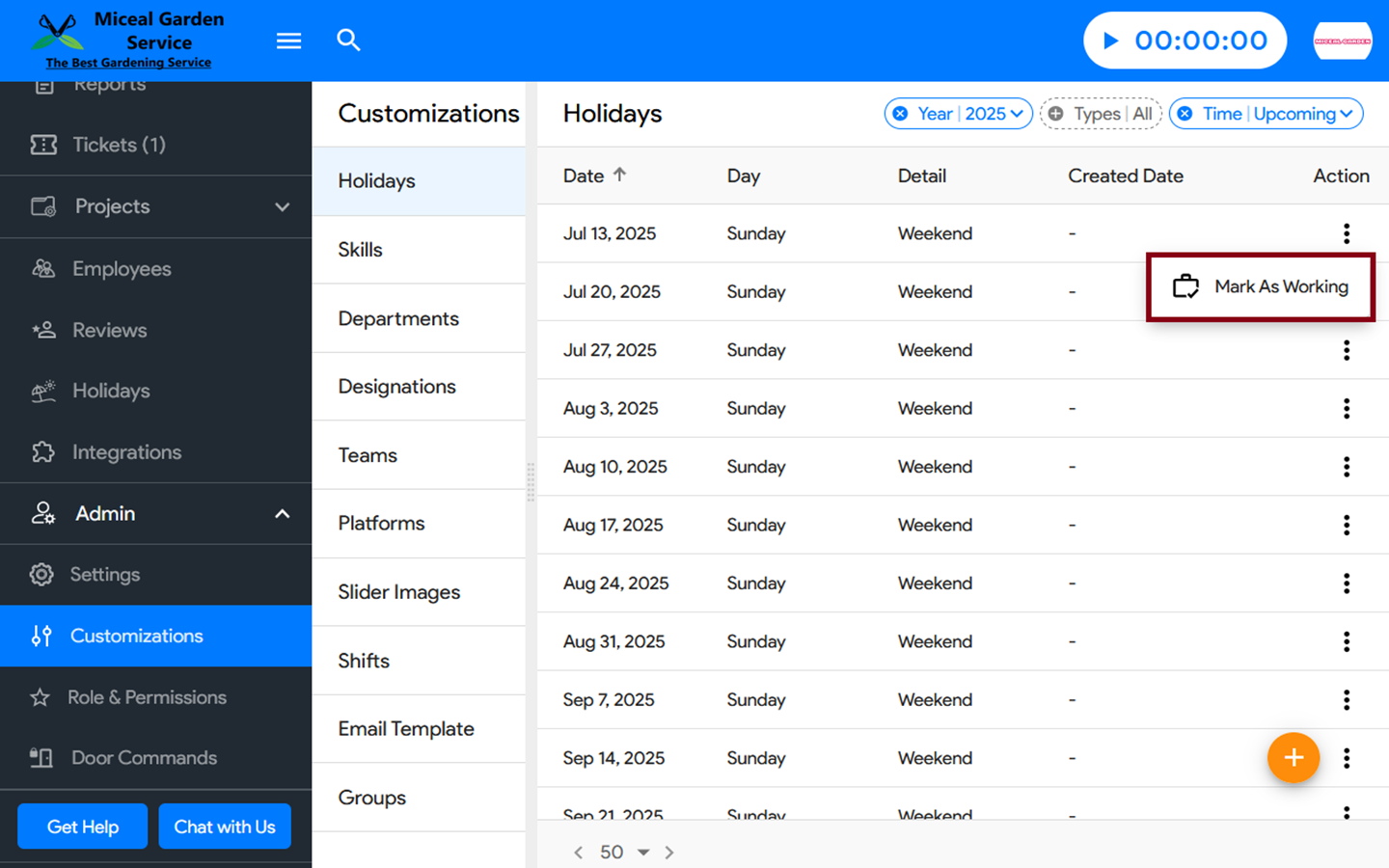Expand the Projects sidebar section
Viewport: 1389px width, 868px height.
point(282,206)
